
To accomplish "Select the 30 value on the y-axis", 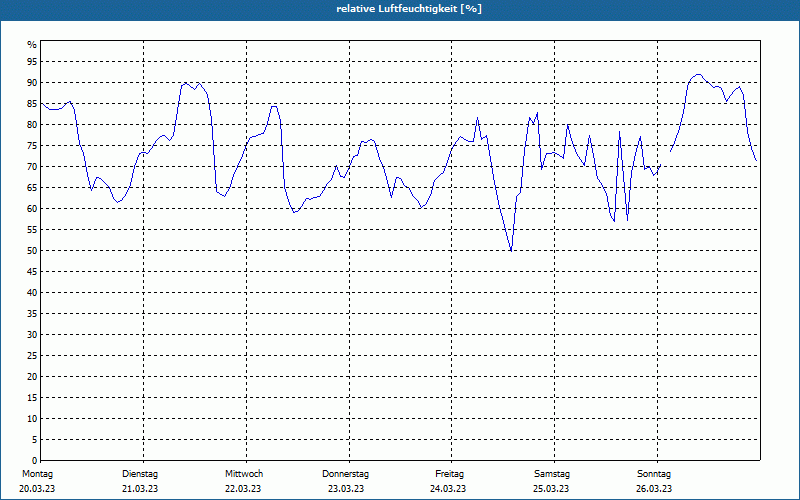I will click(32, 335).
